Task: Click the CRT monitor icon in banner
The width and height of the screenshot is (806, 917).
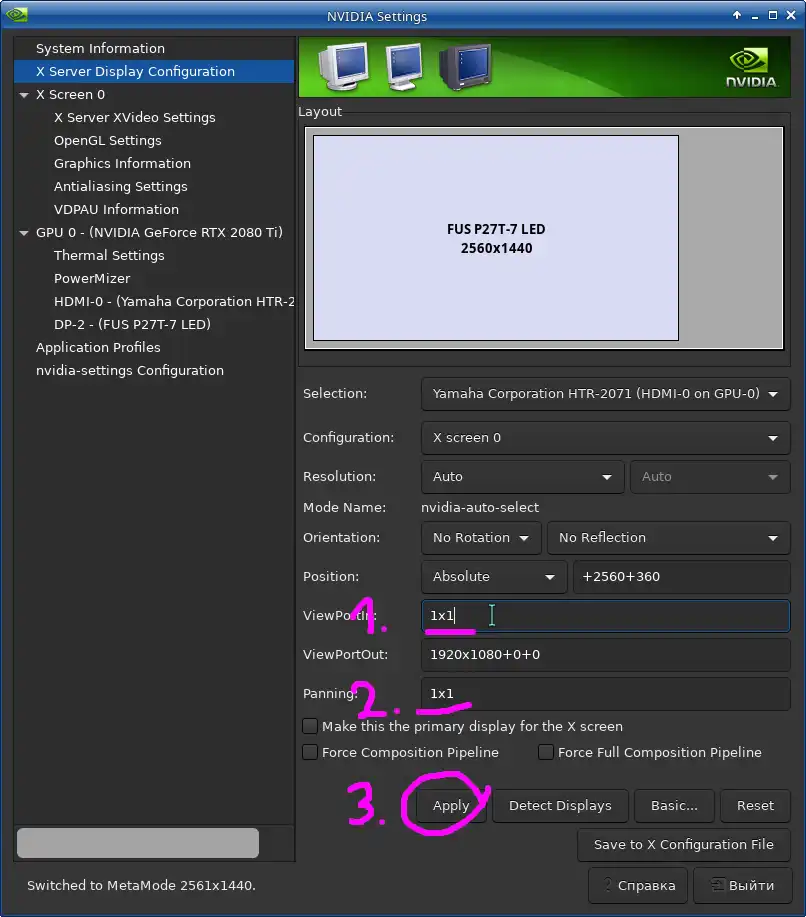Action: coord(343,66)
